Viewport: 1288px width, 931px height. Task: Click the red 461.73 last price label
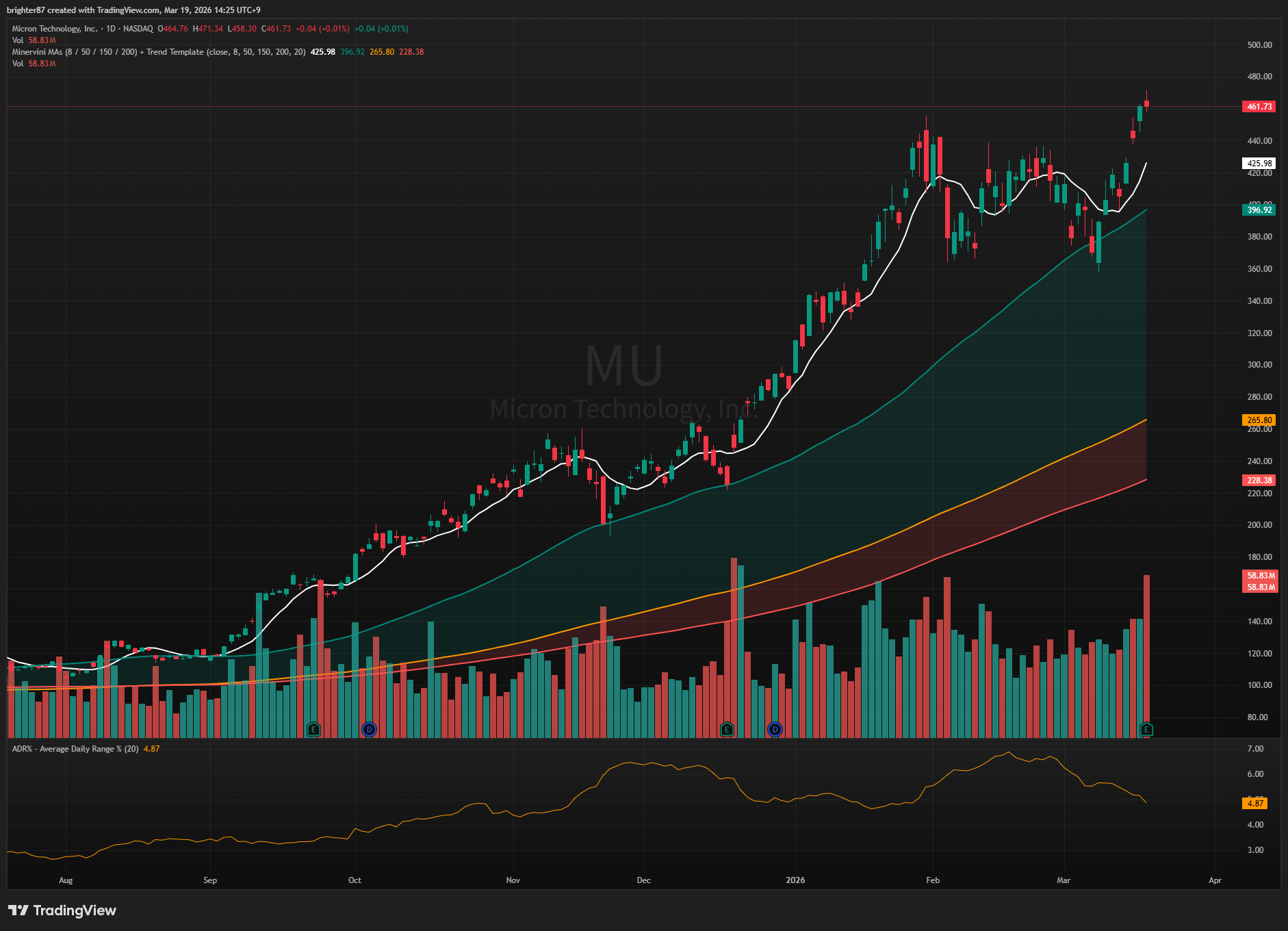[1259, 107]
